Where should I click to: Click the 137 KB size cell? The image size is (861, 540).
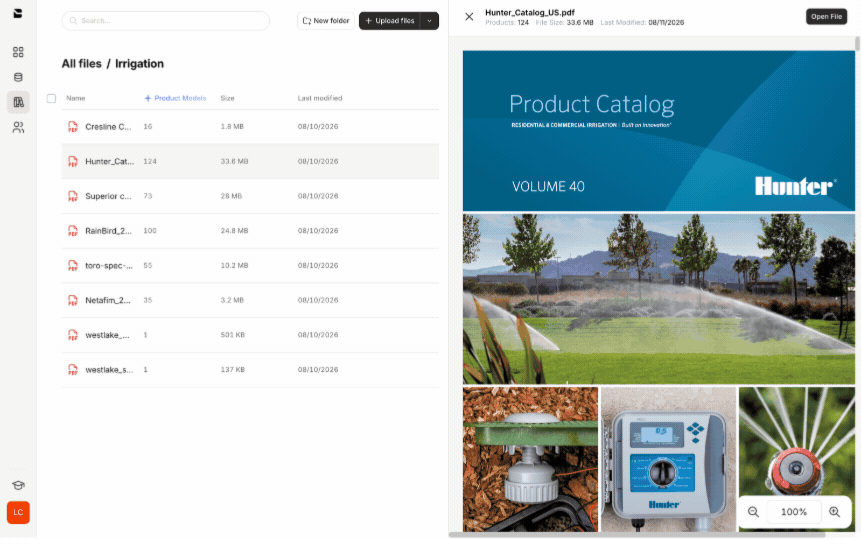(233, 370)
